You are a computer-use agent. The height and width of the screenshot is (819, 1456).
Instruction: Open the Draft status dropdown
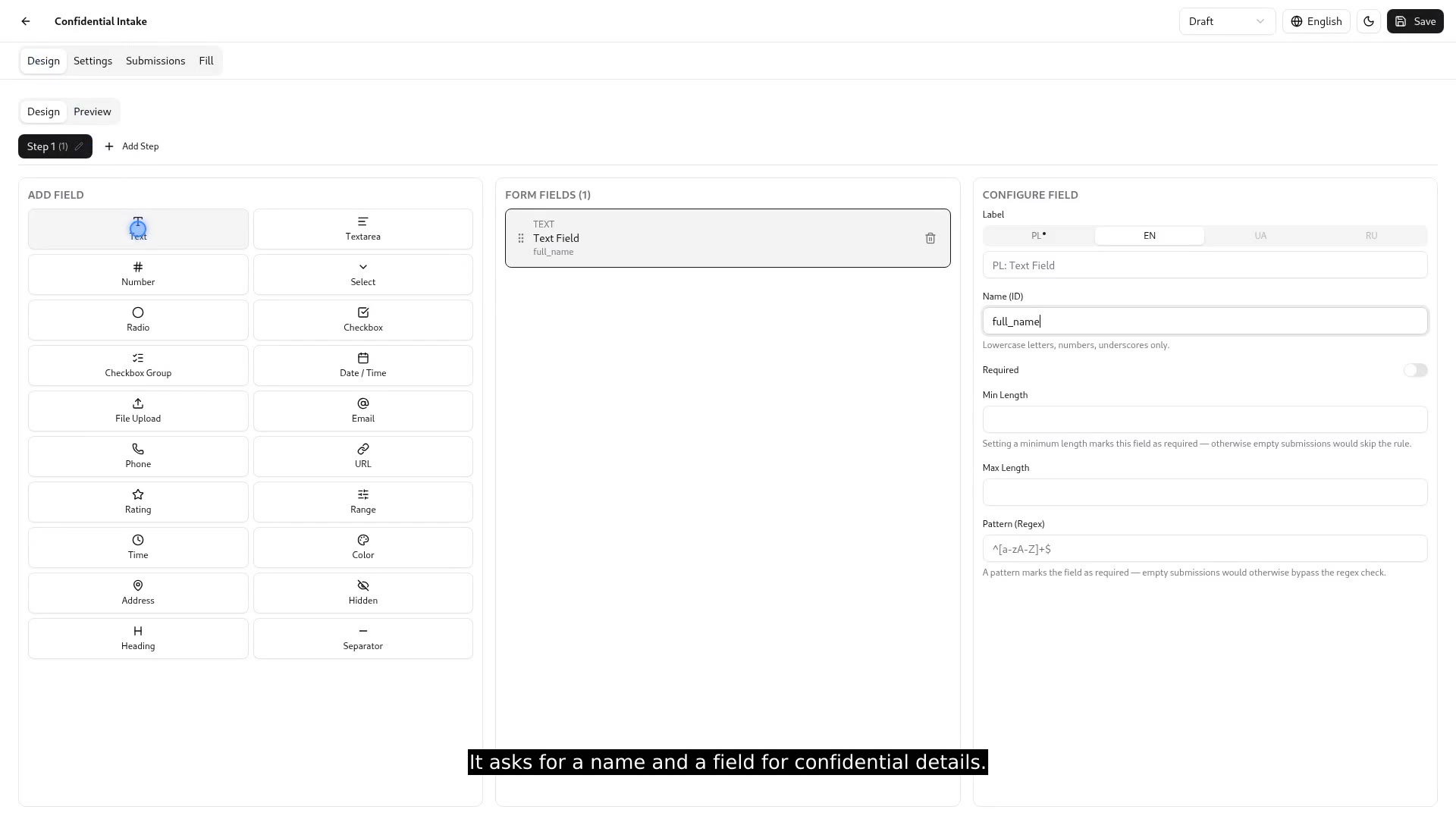tap(1227, 21)
